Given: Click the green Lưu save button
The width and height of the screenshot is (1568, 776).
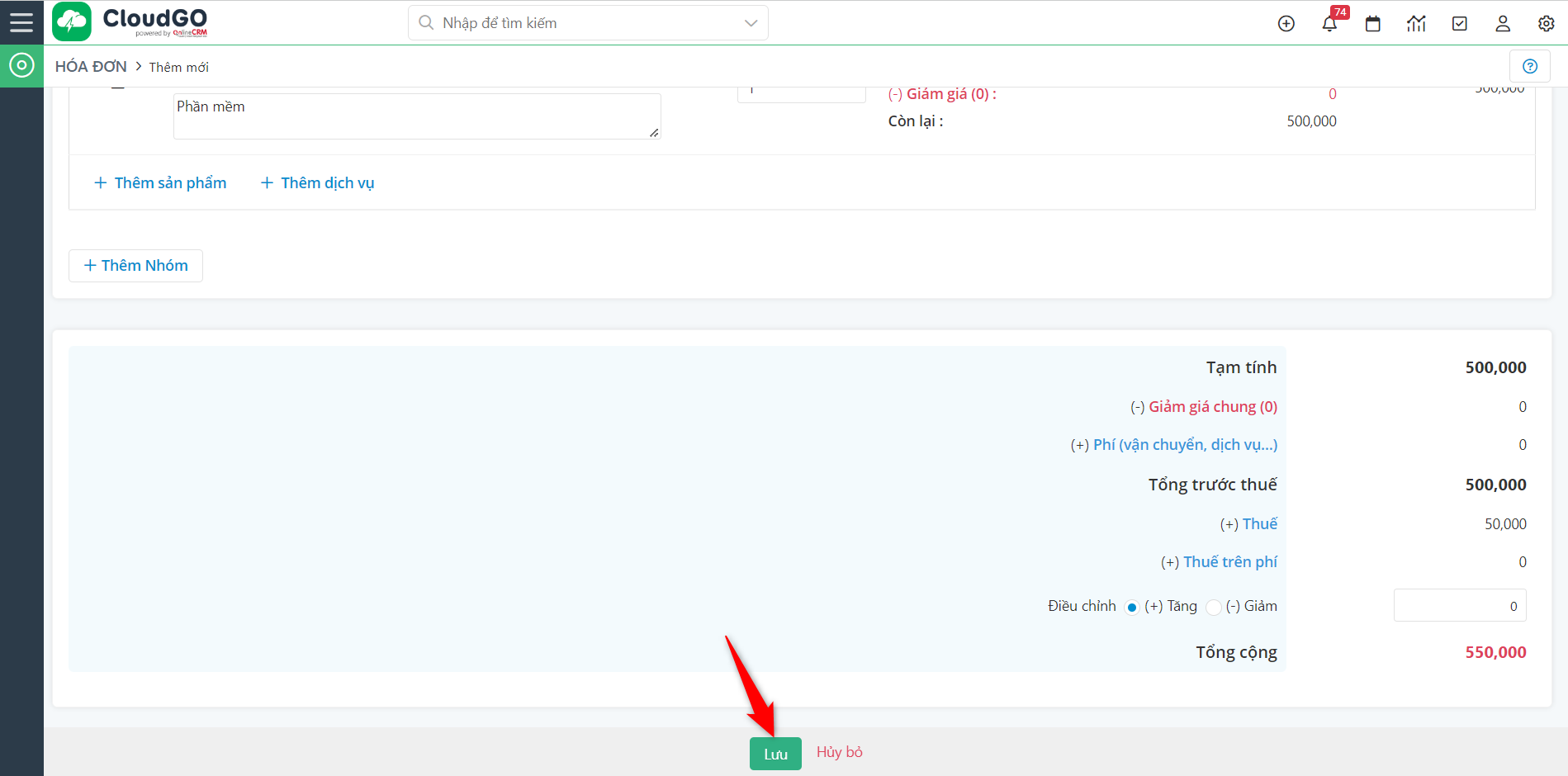Looking at the screenshot, I should tap(775, 752).
